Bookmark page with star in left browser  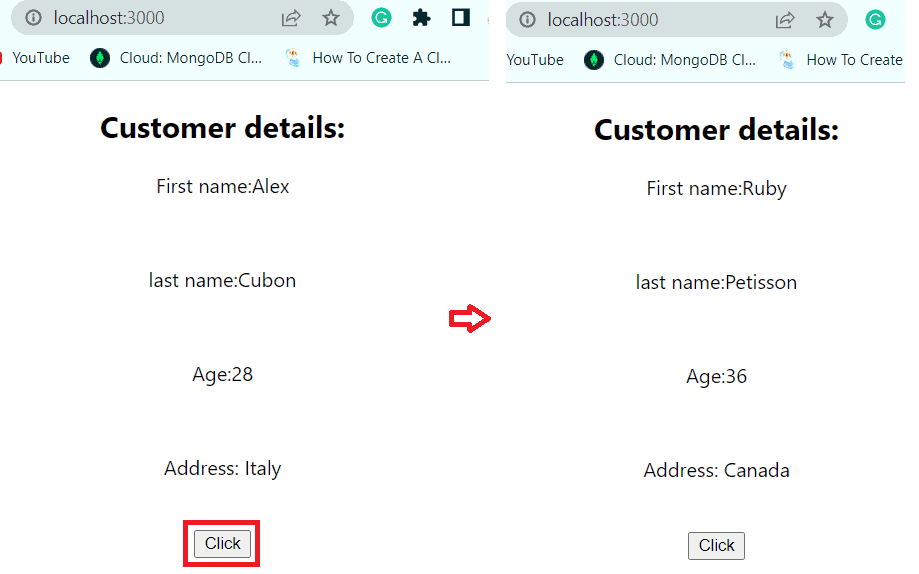click(x=331, y=18)
